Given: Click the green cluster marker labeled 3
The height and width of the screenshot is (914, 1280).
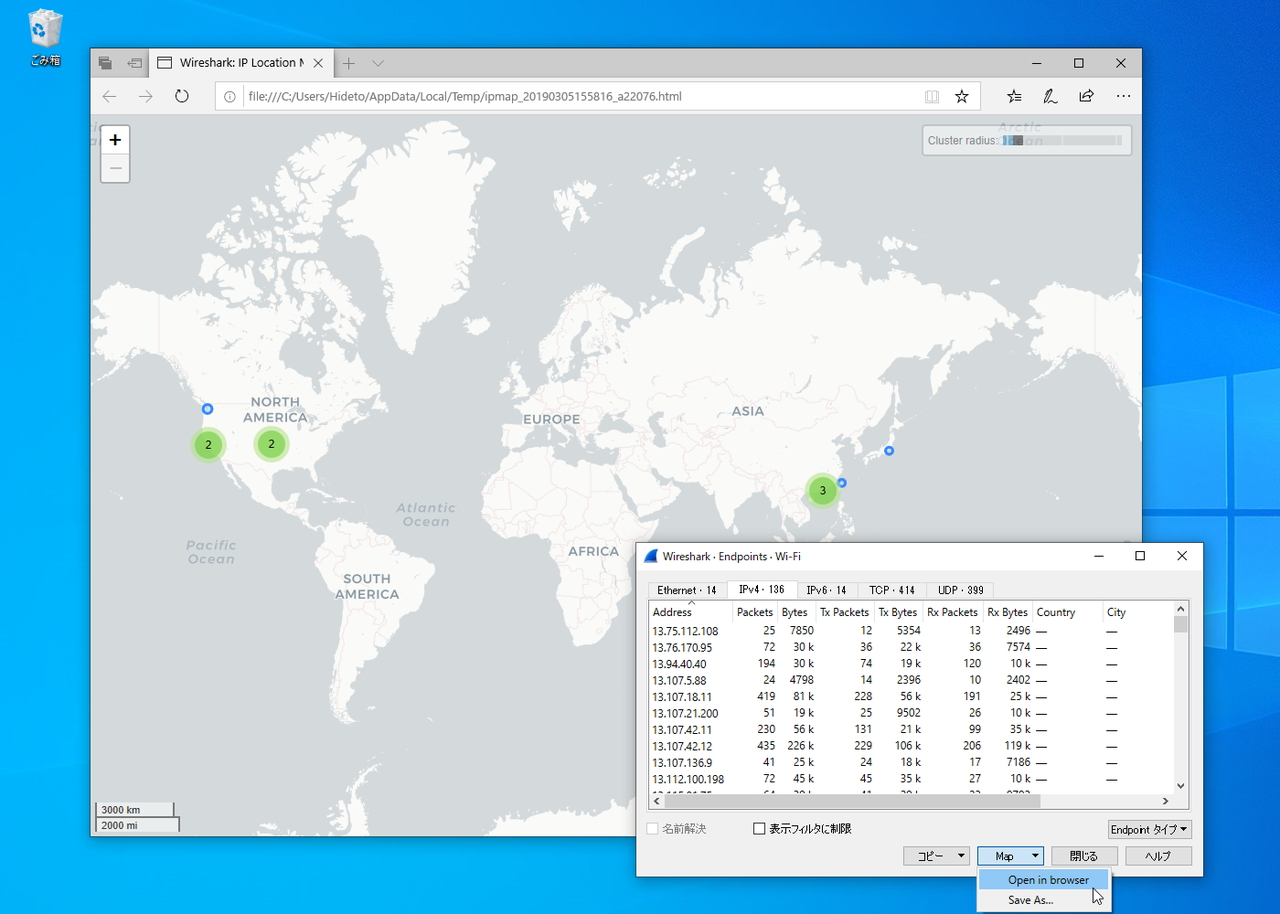Looking at the screenshot, I should 822,490.
